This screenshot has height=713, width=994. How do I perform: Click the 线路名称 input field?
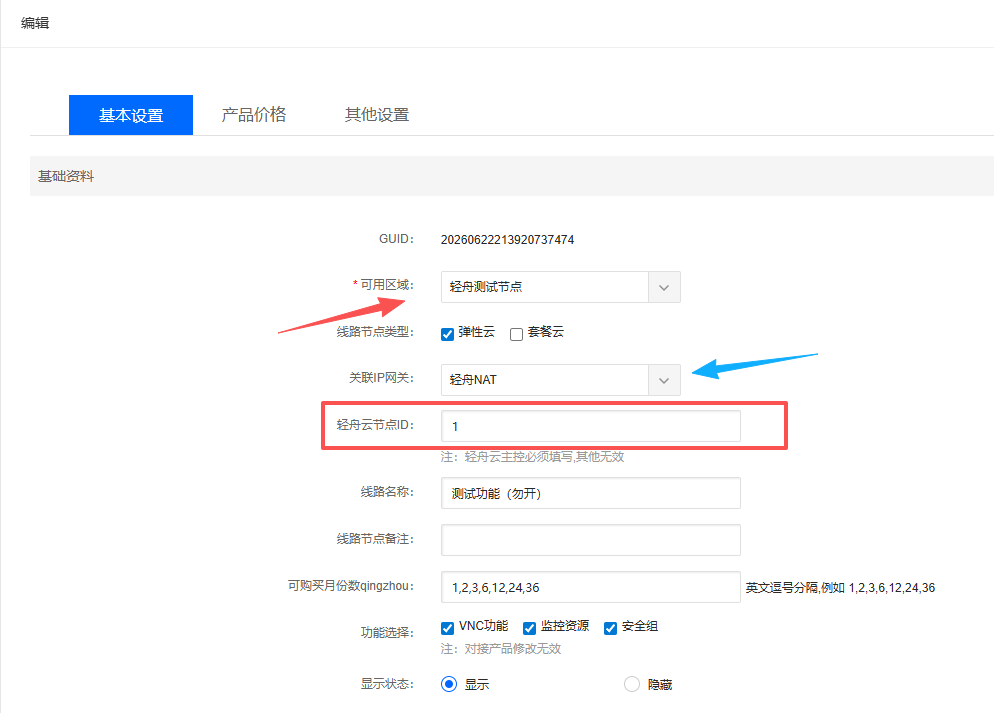(x=591, y=493)
